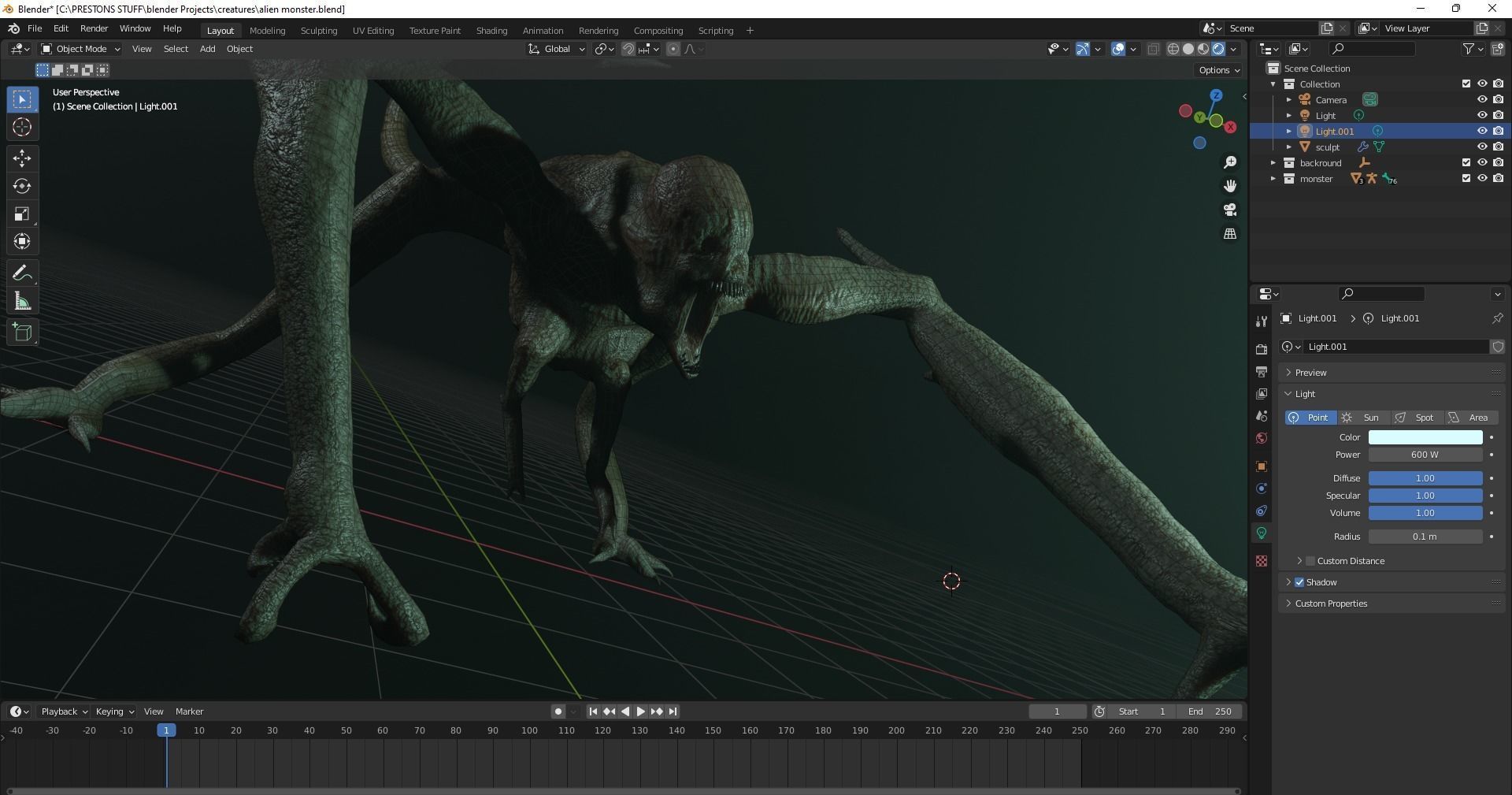Screen dimensions: 1512x795
Task: Select the Annotate tool
Action: 22,273
